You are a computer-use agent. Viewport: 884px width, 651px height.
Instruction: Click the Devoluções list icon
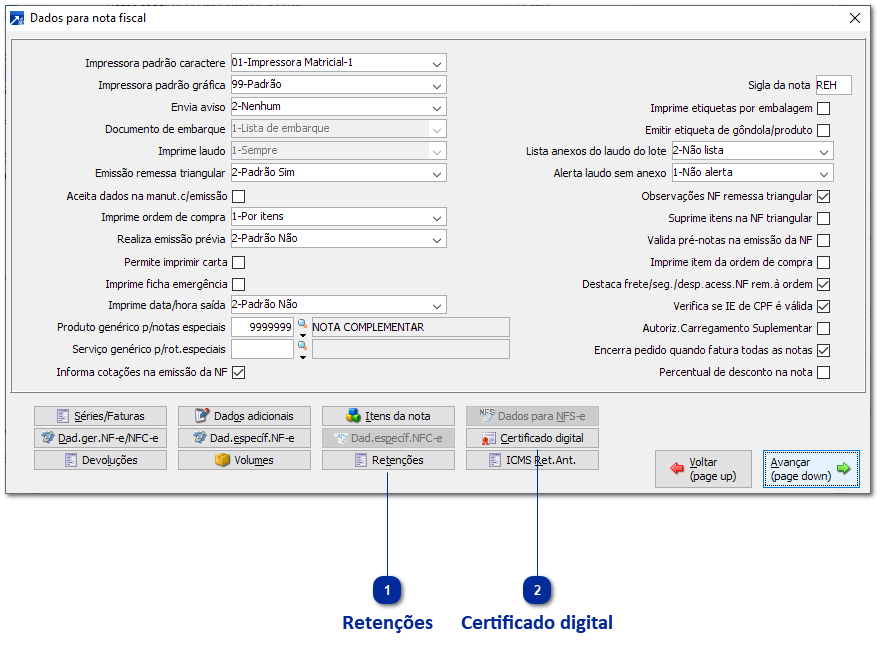click(x=70, y=460)
